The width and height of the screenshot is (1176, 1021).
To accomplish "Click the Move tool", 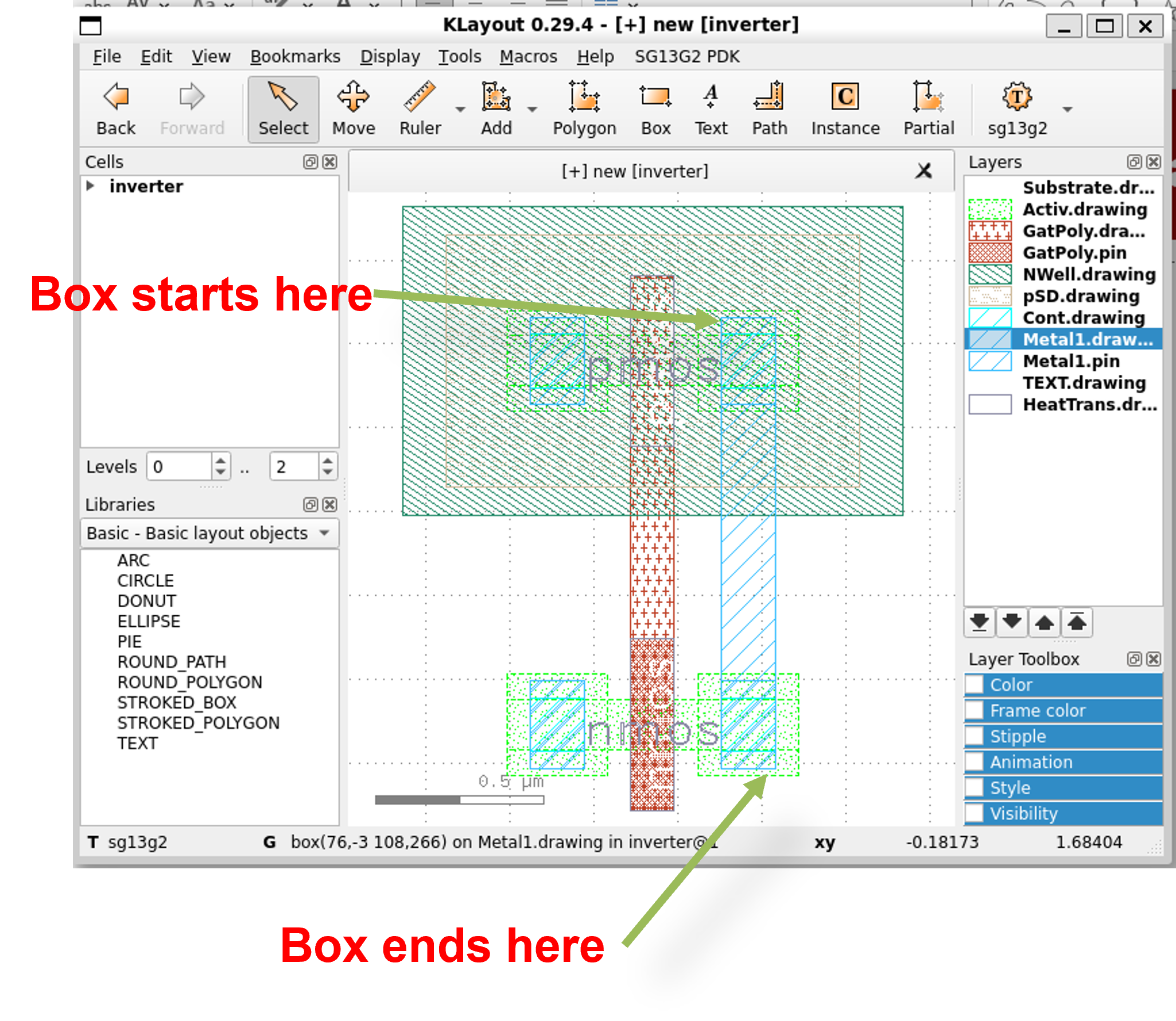I will coord(353,109).
